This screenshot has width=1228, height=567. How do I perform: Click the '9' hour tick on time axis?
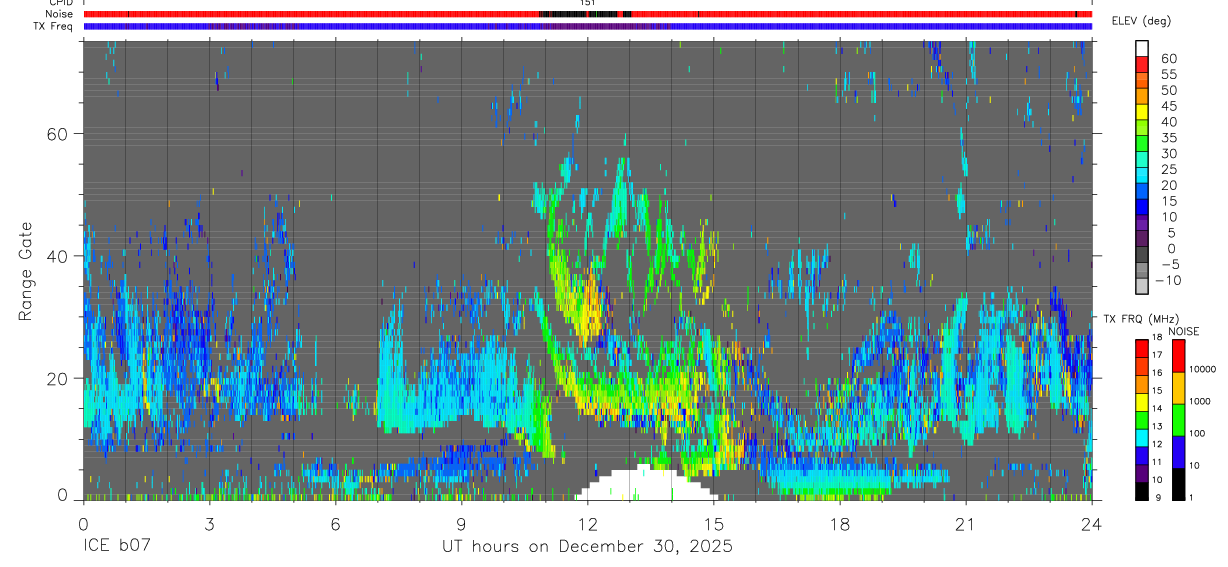point(461,523)
